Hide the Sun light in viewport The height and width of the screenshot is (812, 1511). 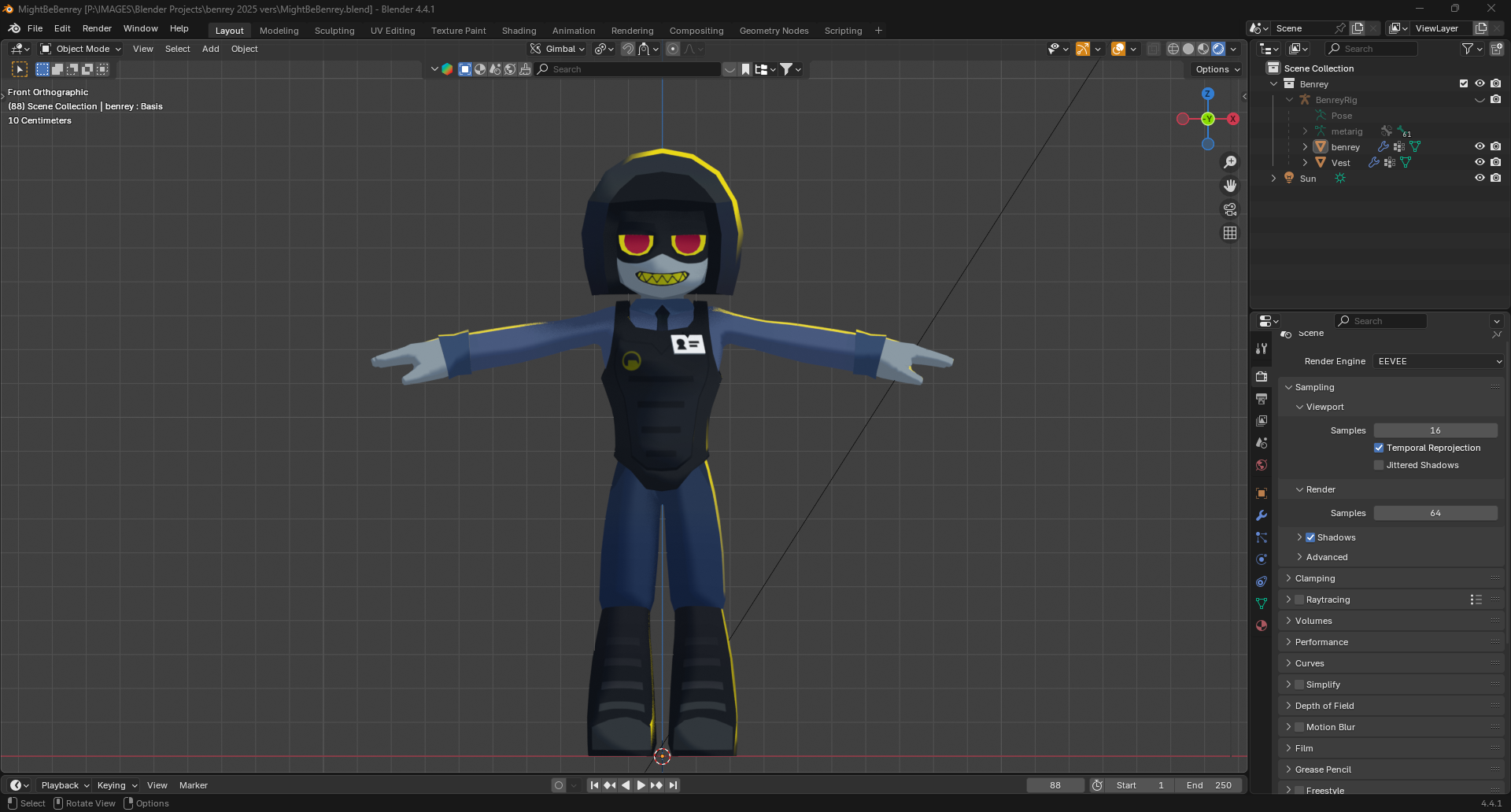1480,178
